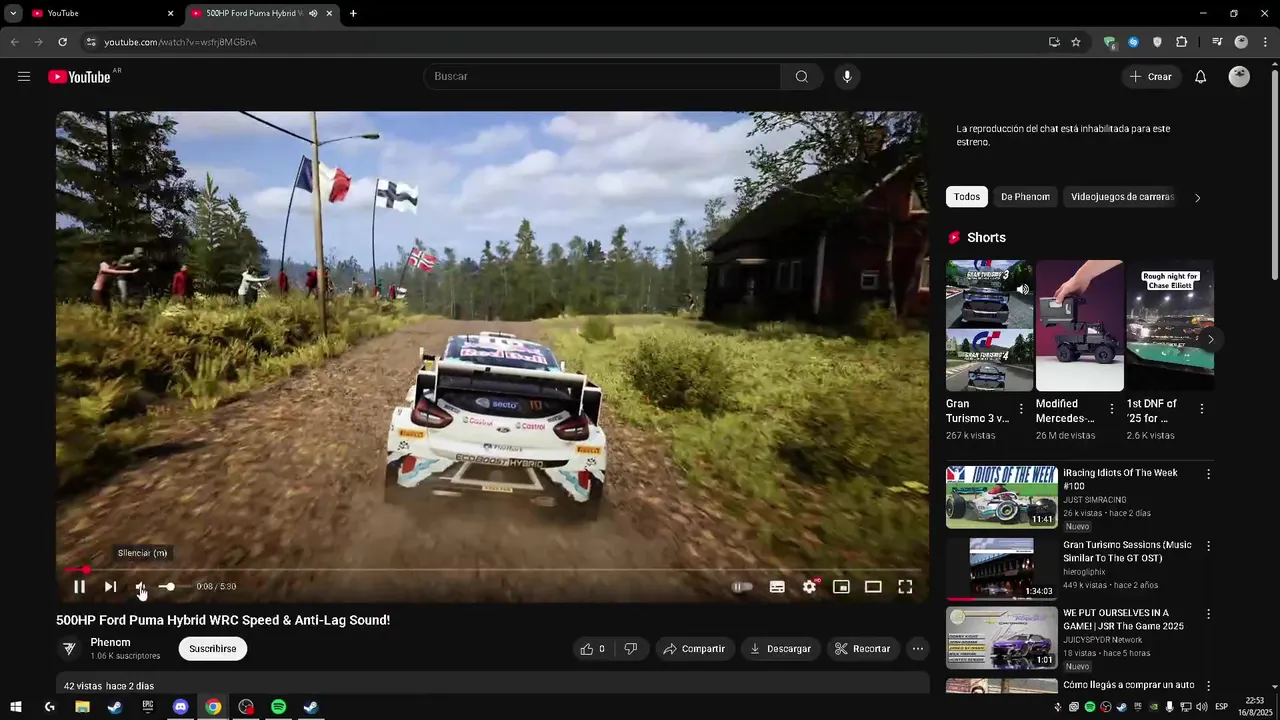The image size is (1280, 720).
Task: Open the tab search dropdown arrow
Action: pyautogui.click(x=13, y=13)
